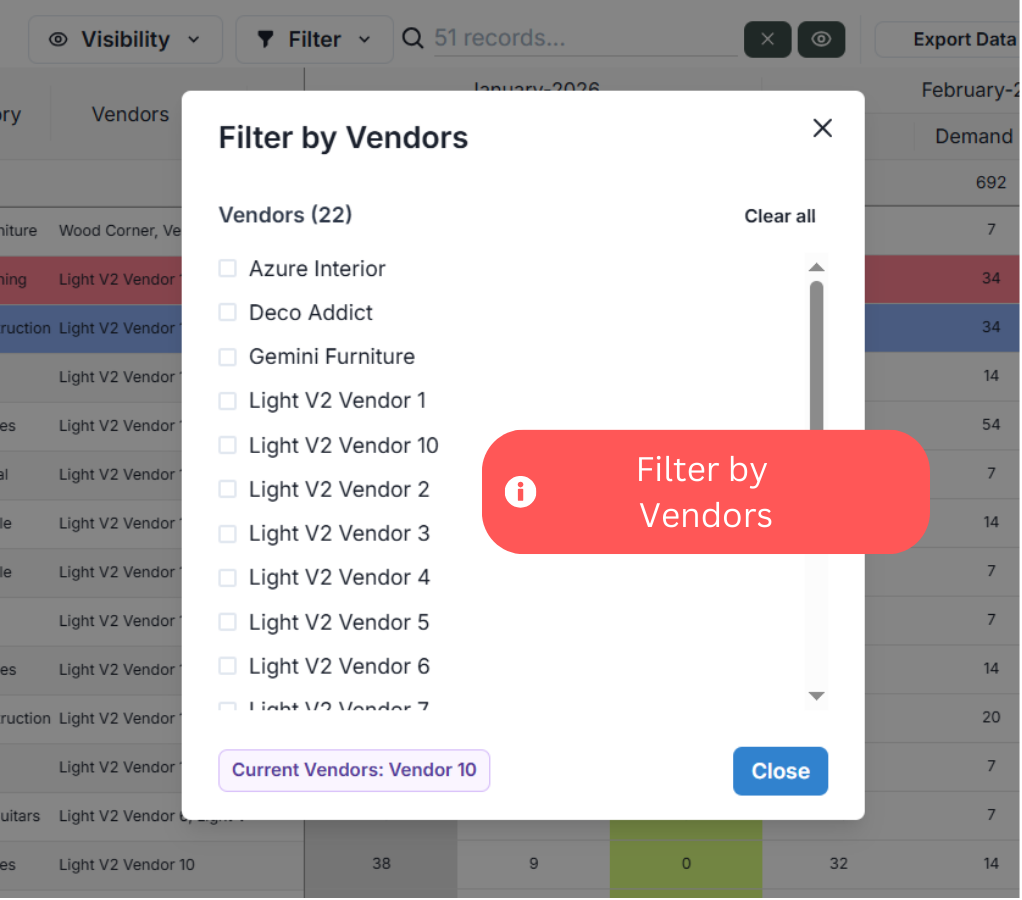The image size is (1022, 900).
Task: Open the Visibility dropdown
Action: (125, 40)
